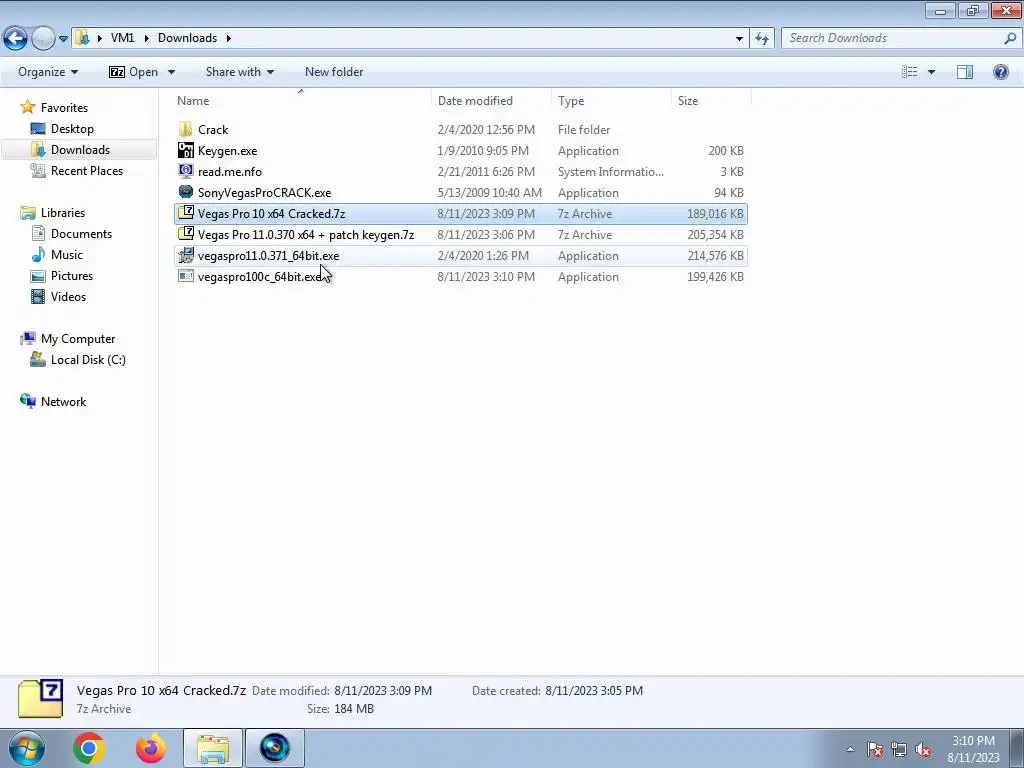
Task: Click the folder icon in address bar
Action: pyautogui.click(x=82, y=38)
